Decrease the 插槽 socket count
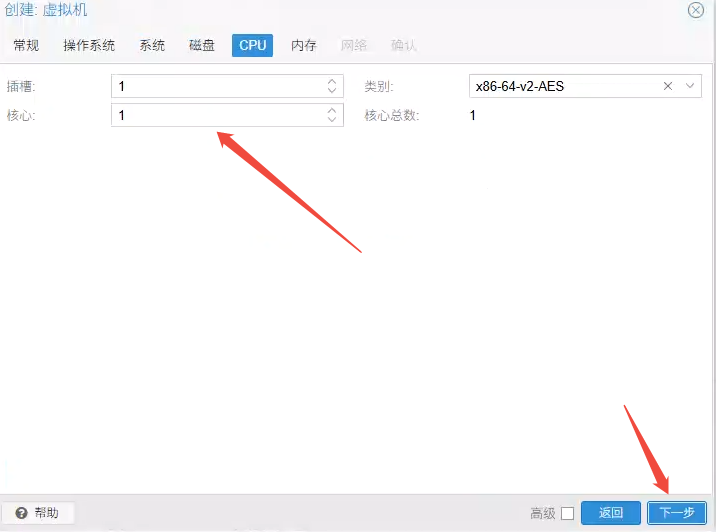The image size is (716, 532). point(332,91)
